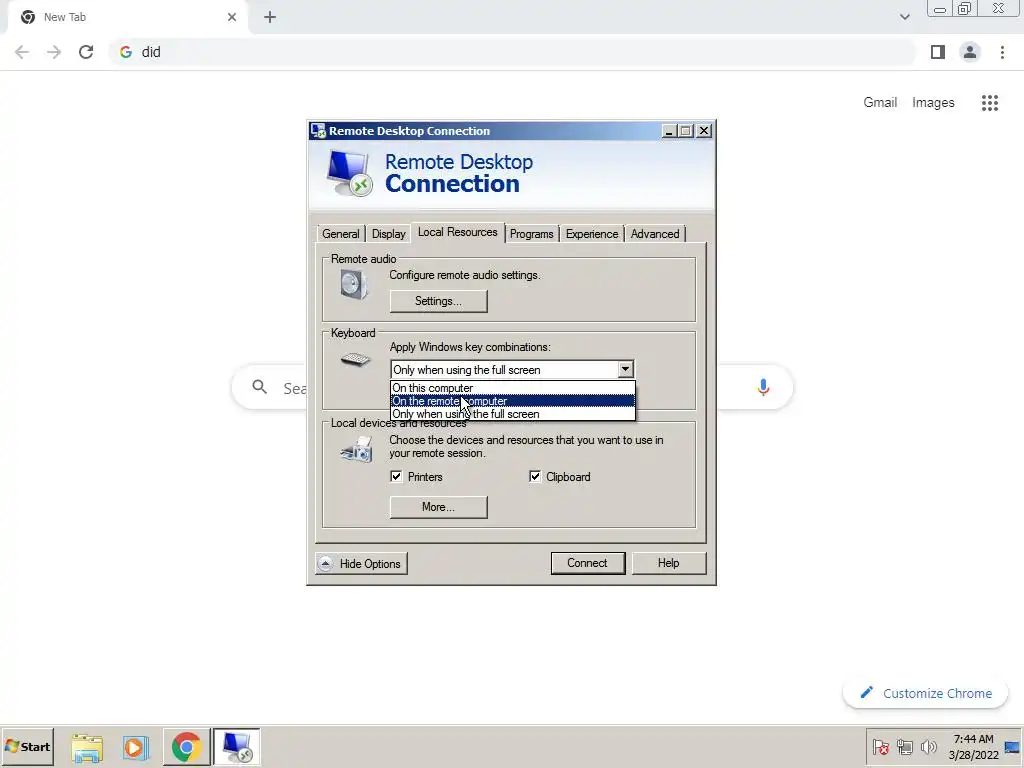Go back in Chrome browser
This screenshot has height=768, width=1024.
22,52
